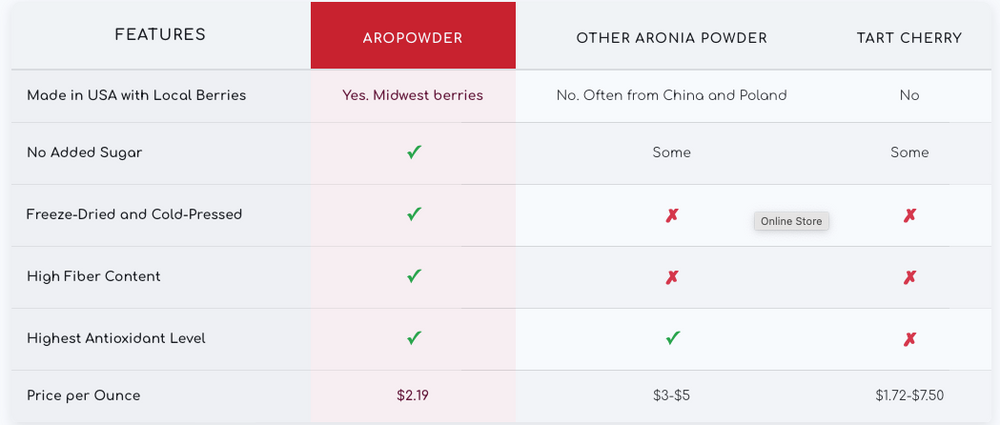Click the TART CHERRY column header

pos(909,38)
